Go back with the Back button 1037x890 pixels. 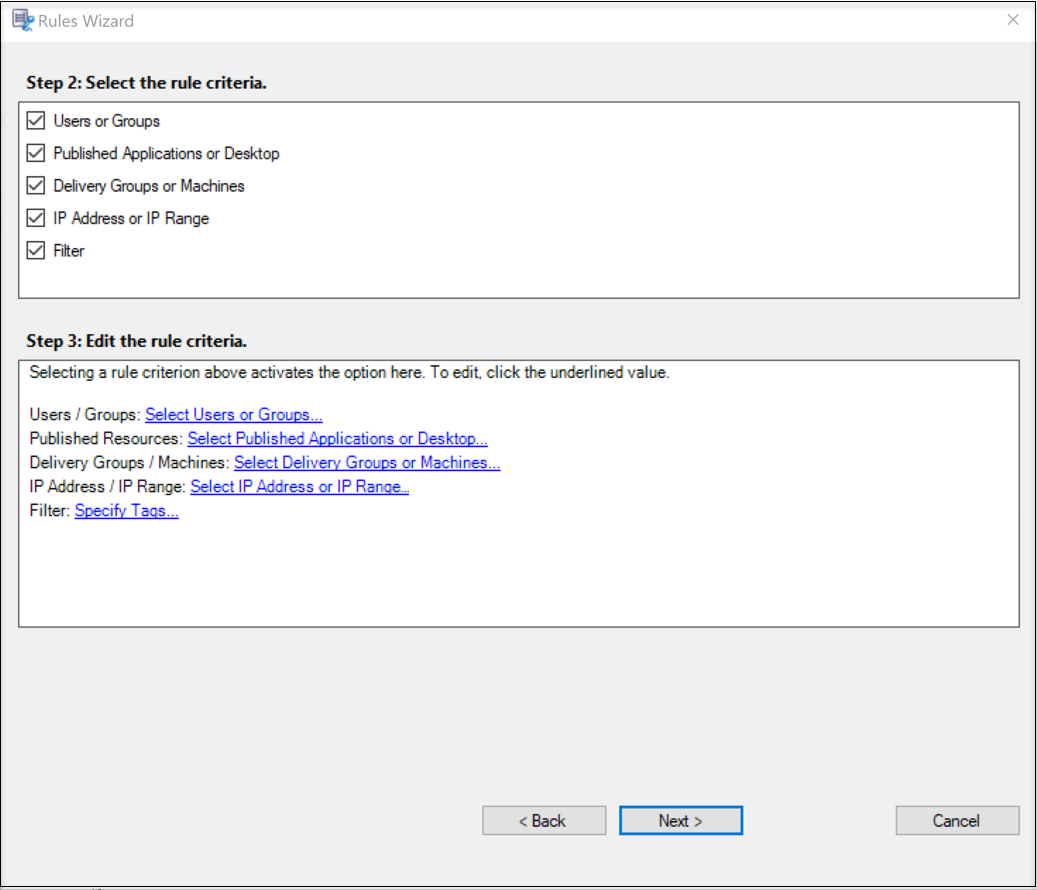[544, 821]
